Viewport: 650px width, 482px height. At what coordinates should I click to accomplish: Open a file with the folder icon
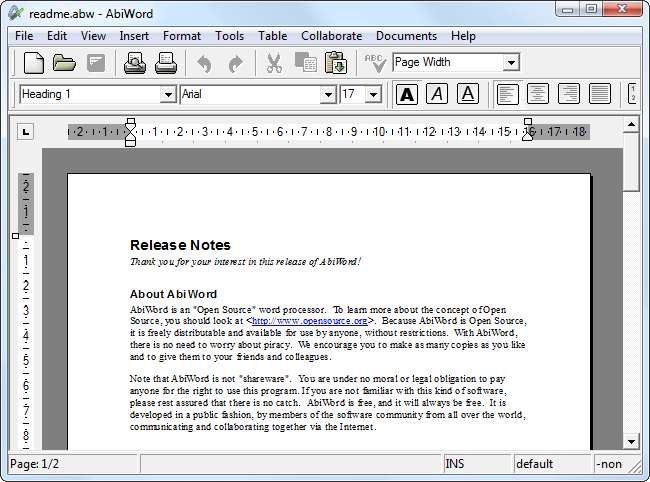64,63
